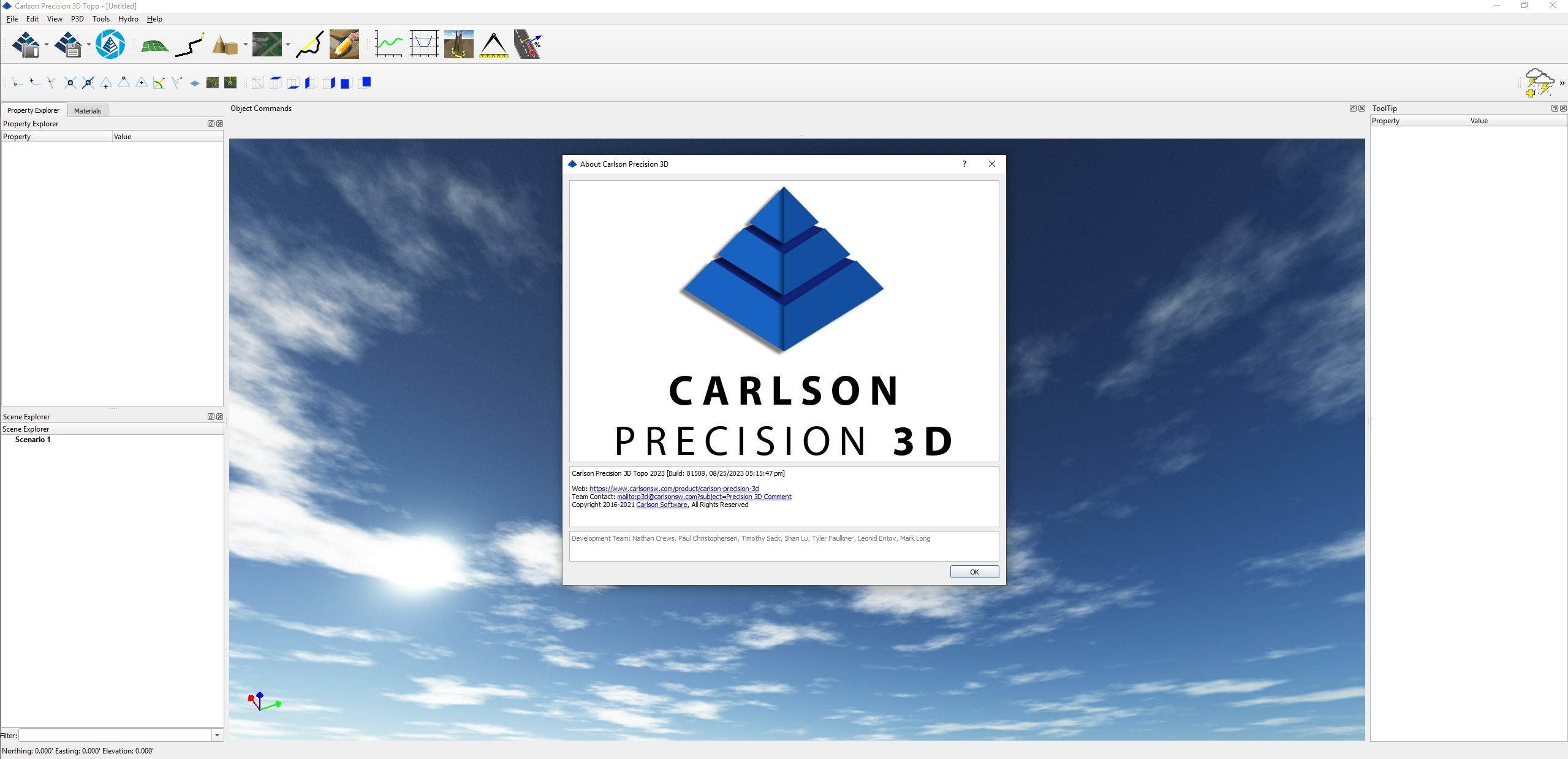Click the weather cloud lightning icon
1568x759 pixels.
[1539, 83]
